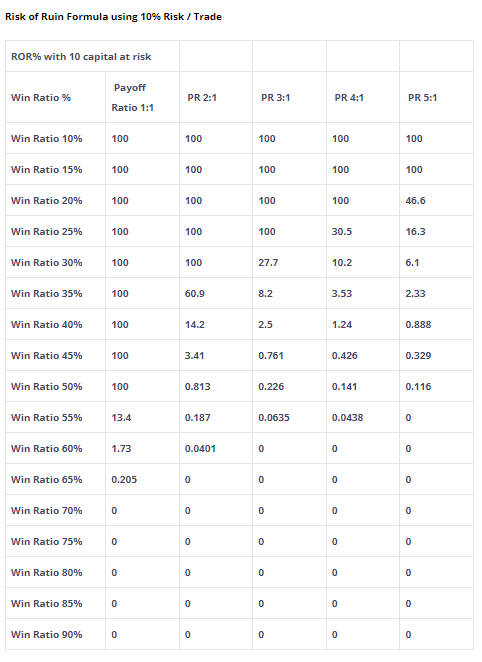This screenshot has height=662, width=482.
Task: Select the ROR% with 10 capital header cell
Action: (x=92, y=56)
